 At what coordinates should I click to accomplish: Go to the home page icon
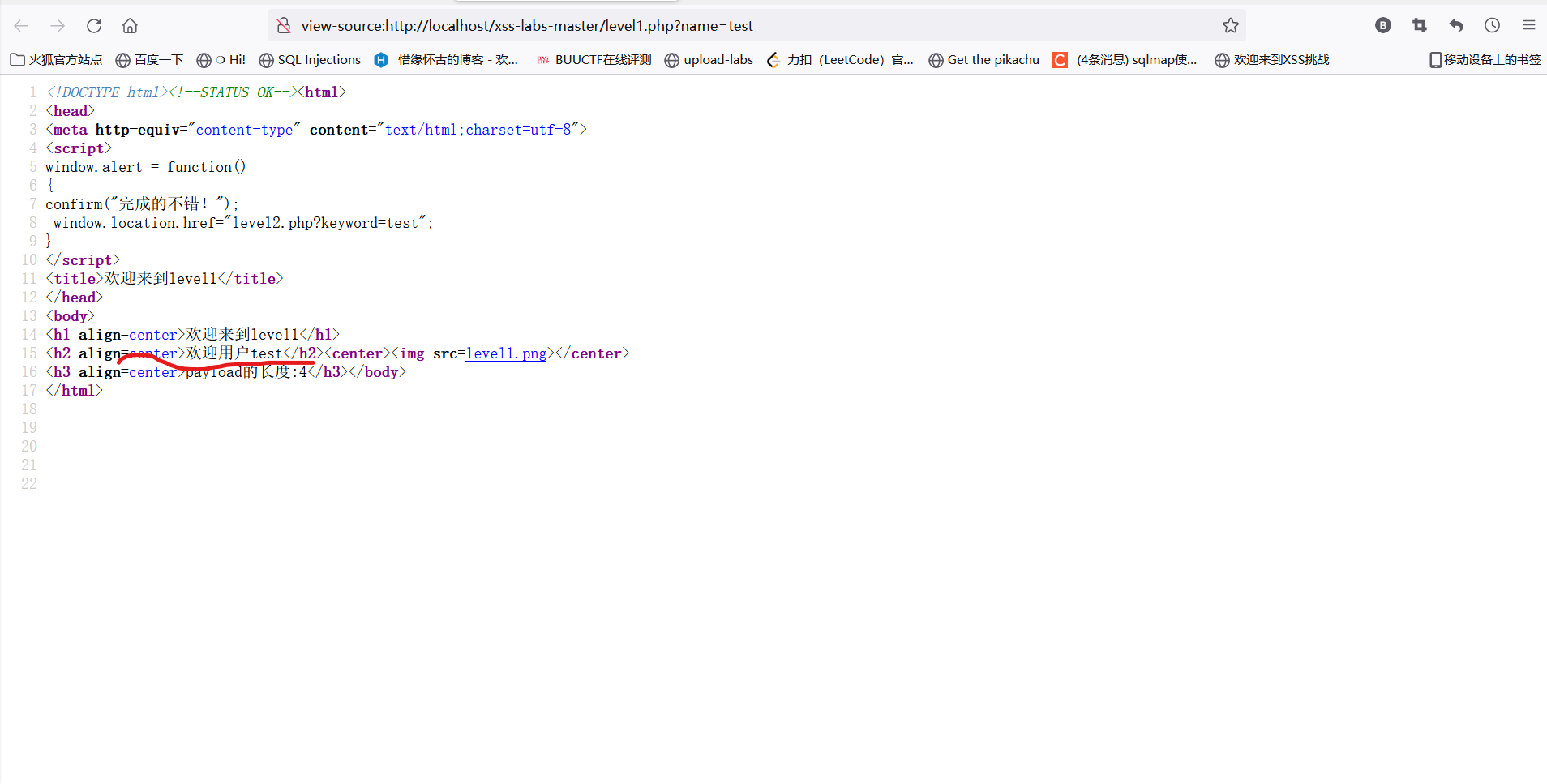(130, 26)
